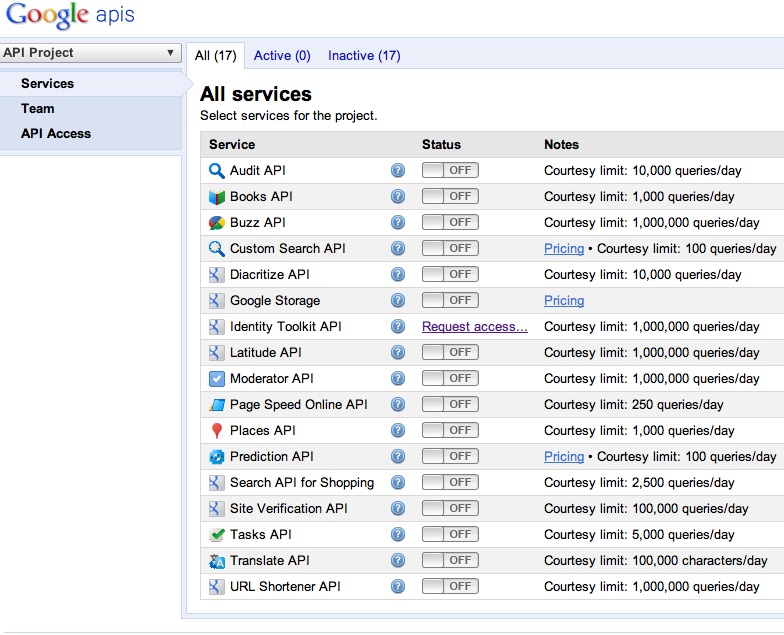Open API Access in the sidebar

pyautogui.click(x=56, y=134)
